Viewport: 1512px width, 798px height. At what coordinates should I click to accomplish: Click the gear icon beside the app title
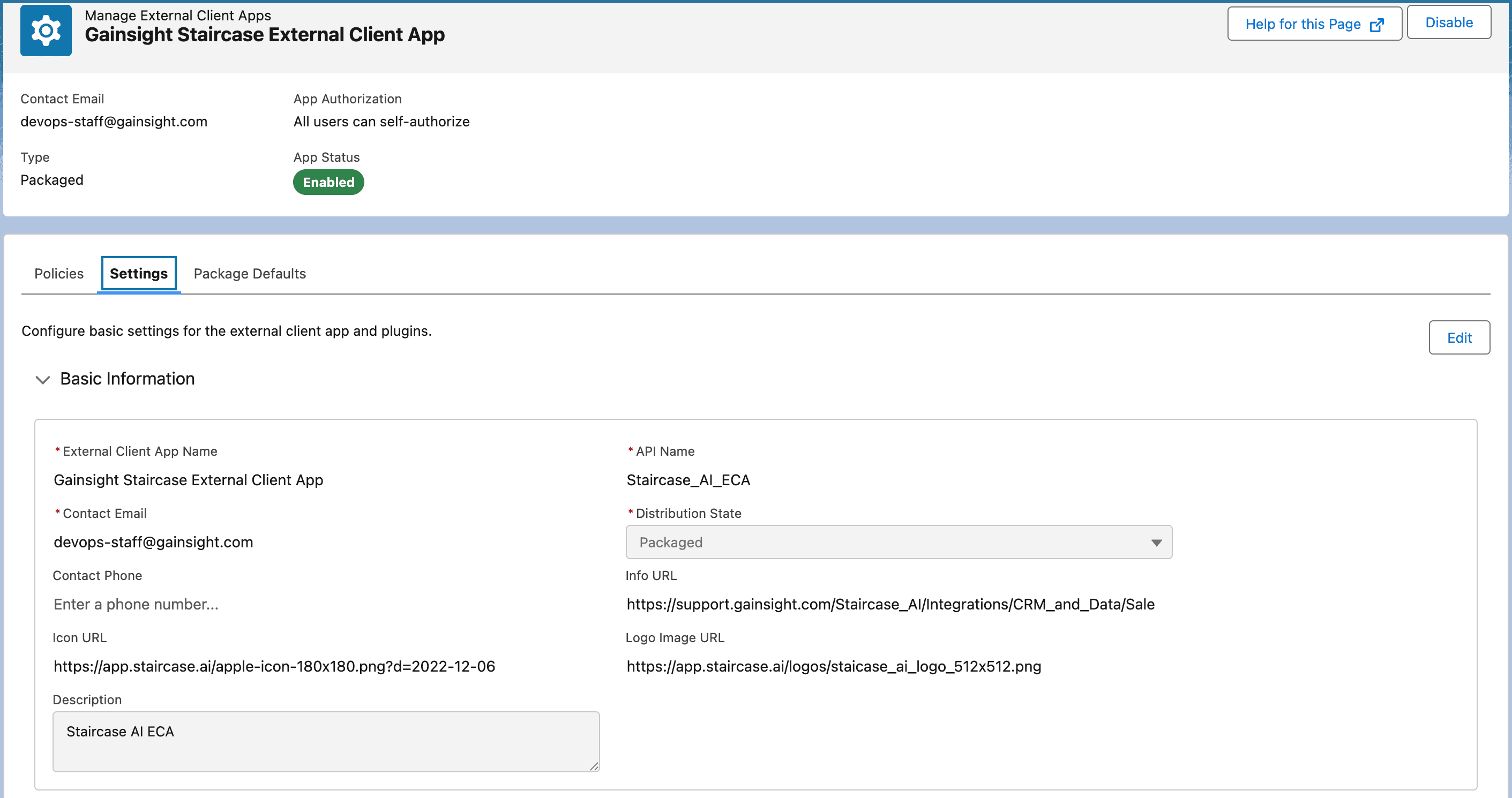click(x=46, y=31)
